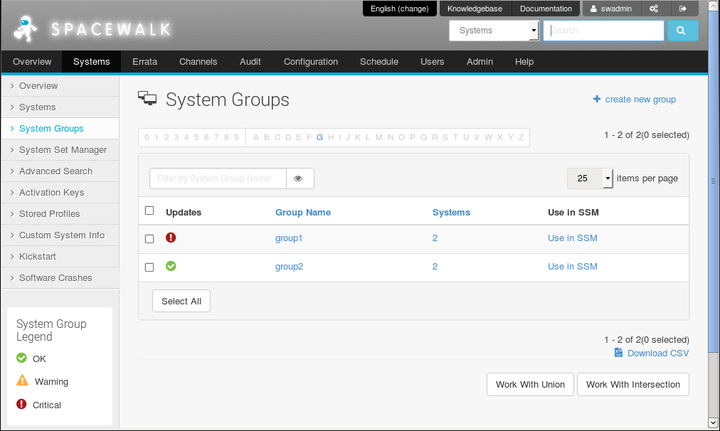Viewport: 720px width, 431px height.
Task: Click the vertical page scrollbar thumb
Action: tap(713, 181)
